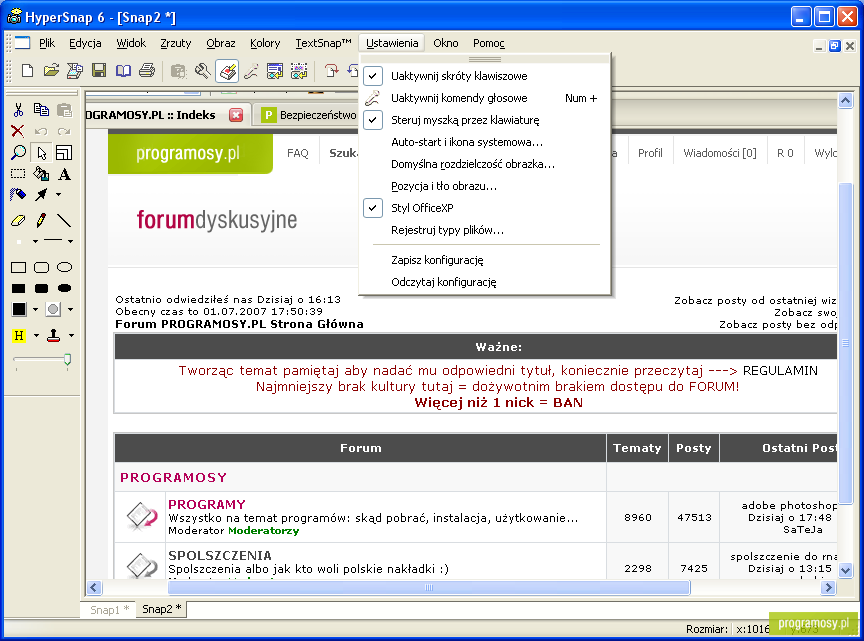Click the red X delete tool
This screenshot has height=641, width=864.
[x=18, y=131]
